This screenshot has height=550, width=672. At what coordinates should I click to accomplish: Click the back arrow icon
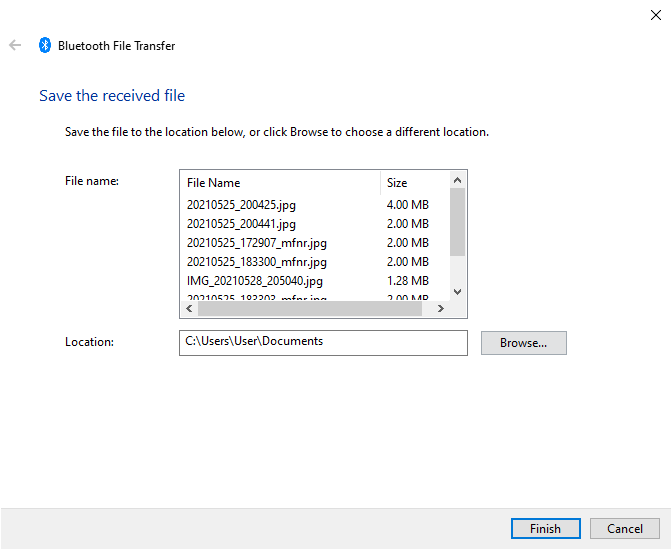coord(15,45)
